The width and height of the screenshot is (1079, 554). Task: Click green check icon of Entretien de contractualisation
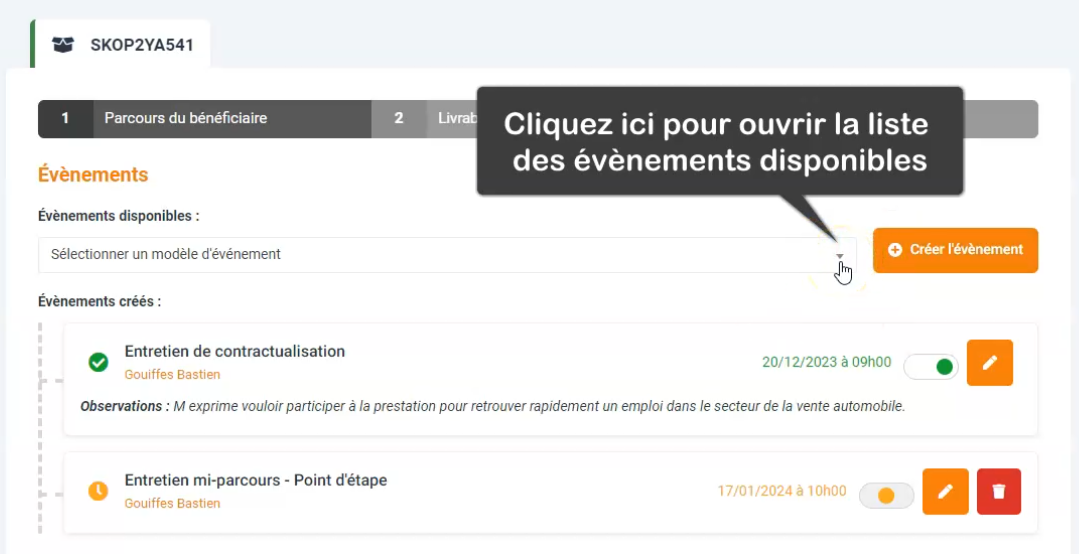click(98, 362)
